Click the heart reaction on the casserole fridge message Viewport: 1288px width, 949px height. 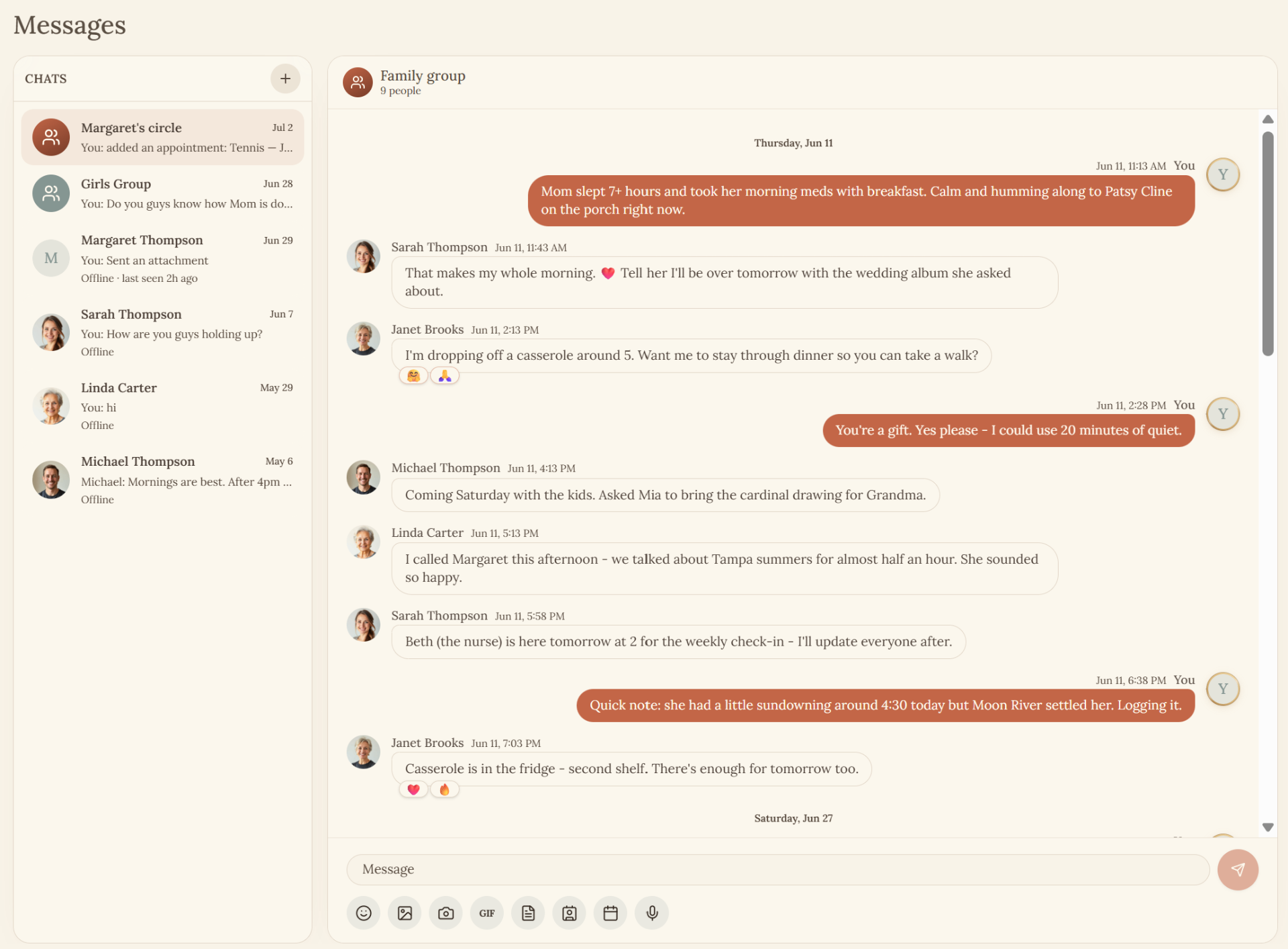[x=414, y=789]
